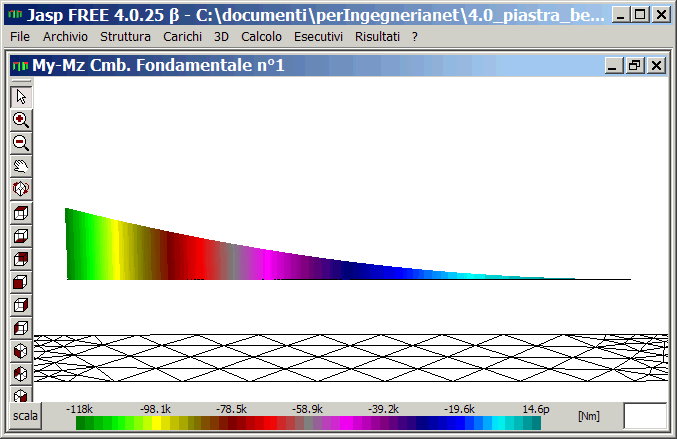The image size is (677, 439).
Task: Click the -58.9k legend value
Action: (x=307, y=409)
